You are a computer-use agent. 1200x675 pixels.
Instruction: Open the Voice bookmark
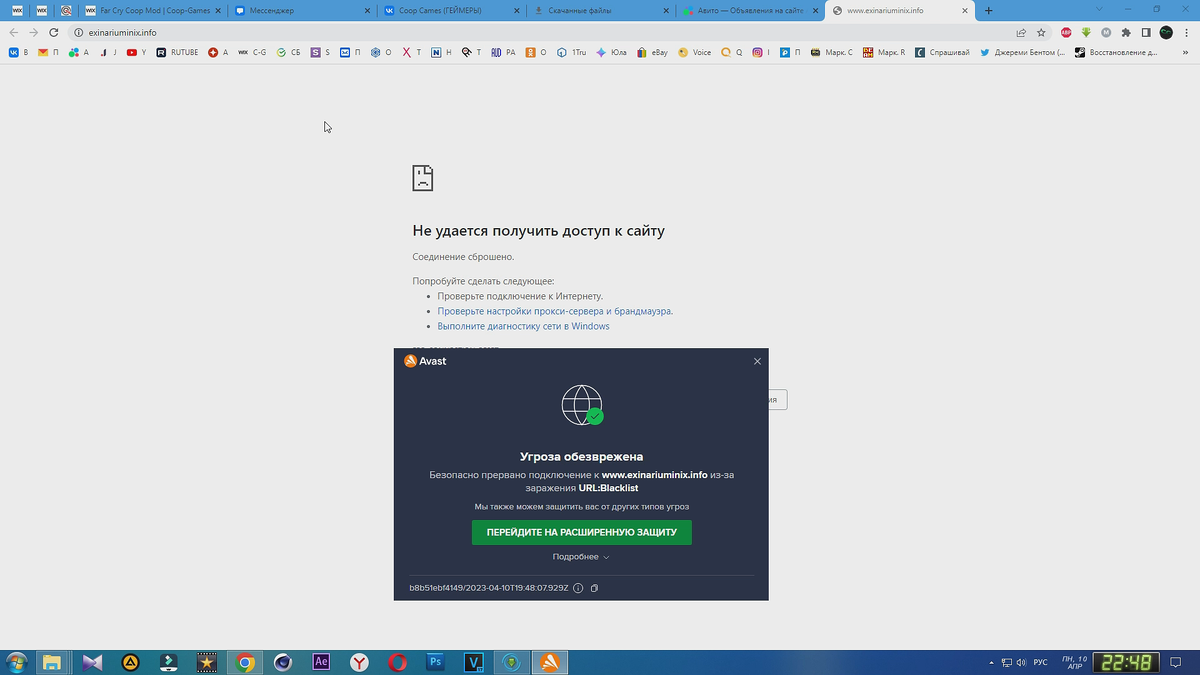coord(695,52)
